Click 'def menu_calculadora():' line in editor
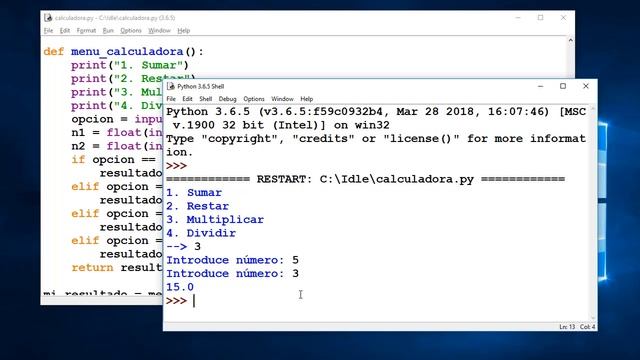The width and height of the screenshot is (640, 360). tap(123, 51)
